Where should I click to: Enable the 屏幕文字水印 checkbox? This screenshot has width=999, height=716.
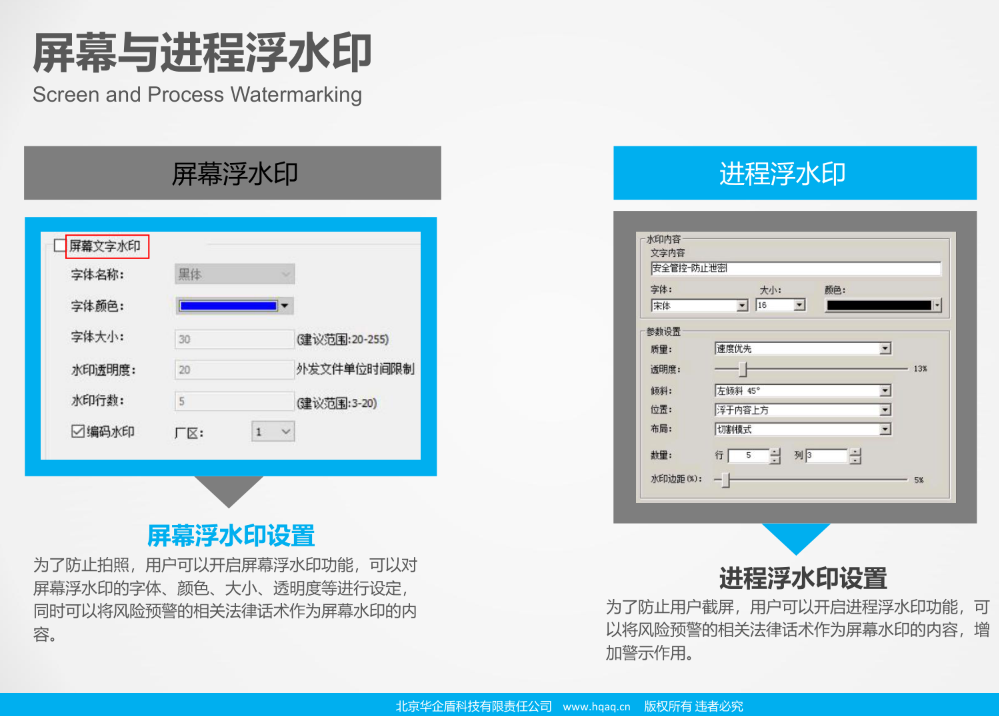[x=60, y=246]
